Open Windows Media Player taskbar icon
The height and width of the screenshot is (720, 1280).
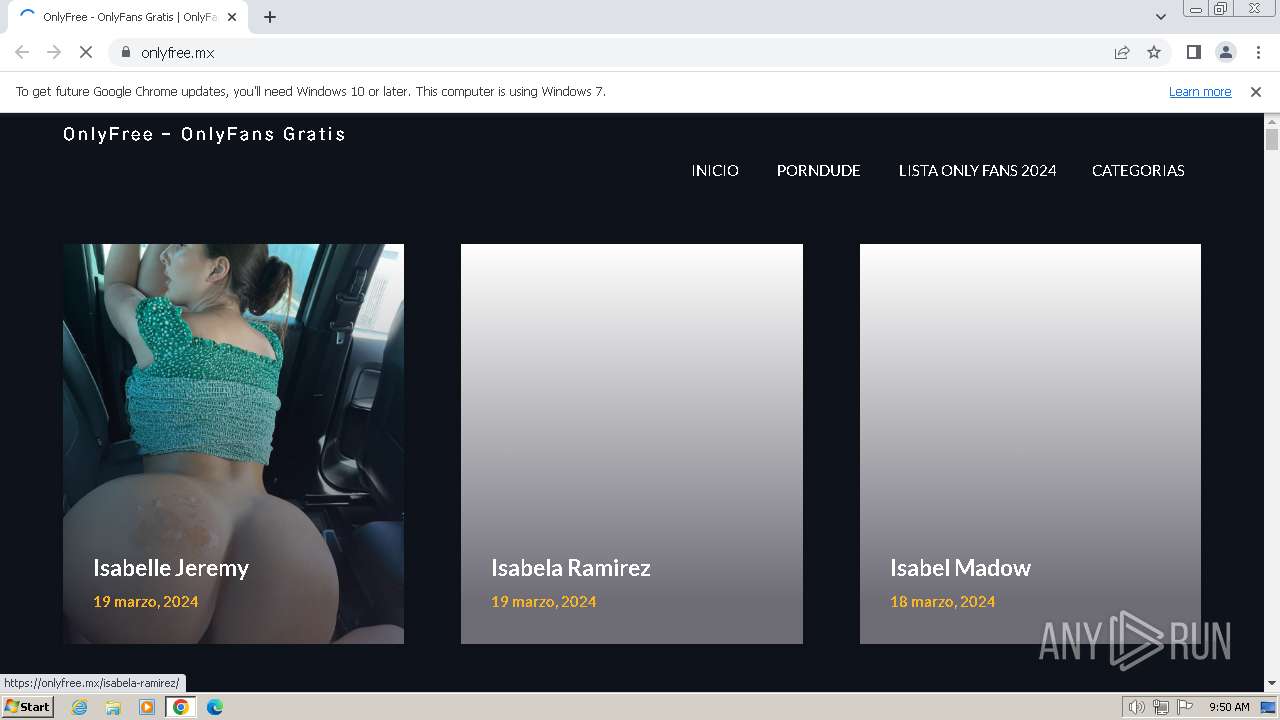[x=147, y=707]
